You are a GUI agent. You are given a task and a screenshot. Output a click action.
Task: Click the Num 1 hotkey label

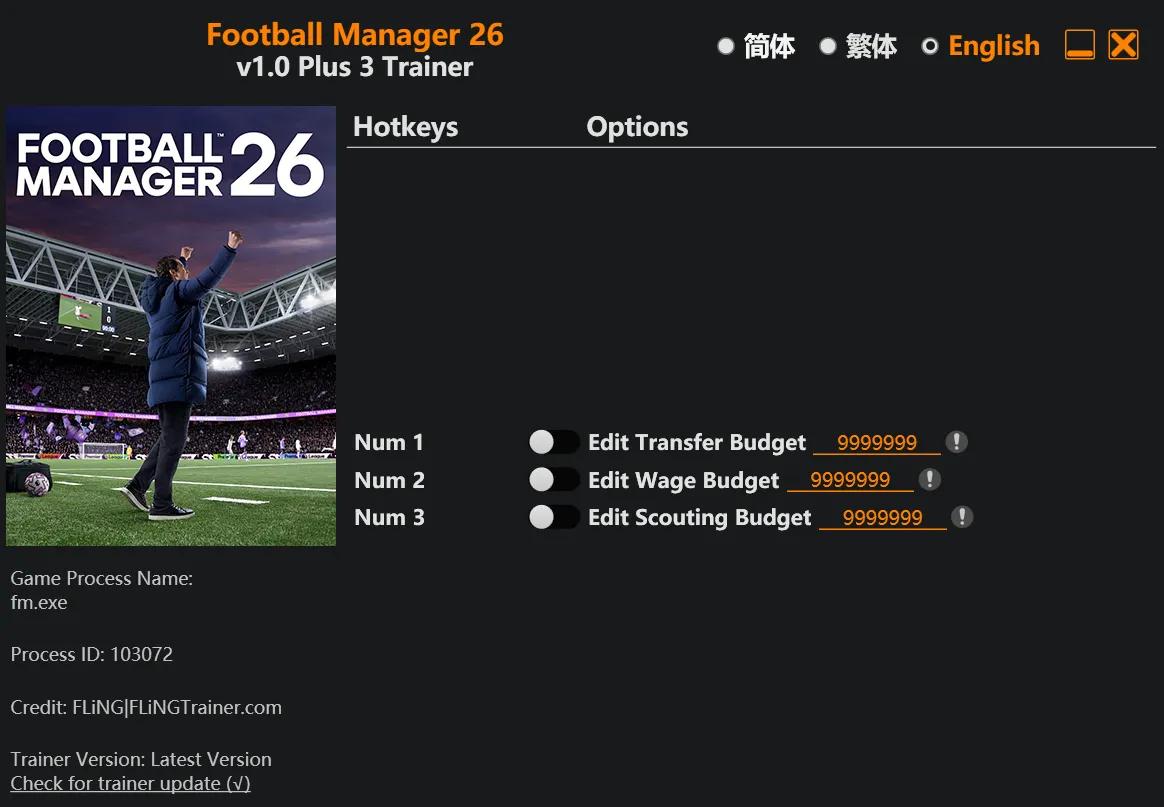pos(389,443)
